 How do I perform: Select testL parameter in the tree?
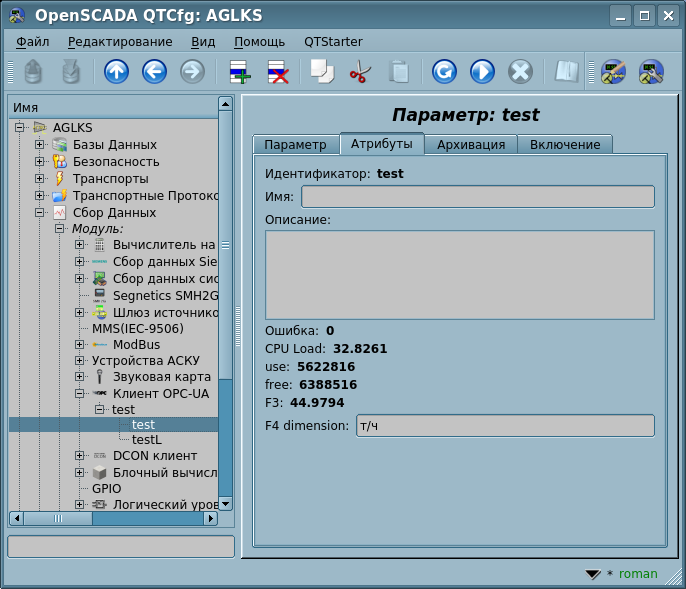coord(146,440)
